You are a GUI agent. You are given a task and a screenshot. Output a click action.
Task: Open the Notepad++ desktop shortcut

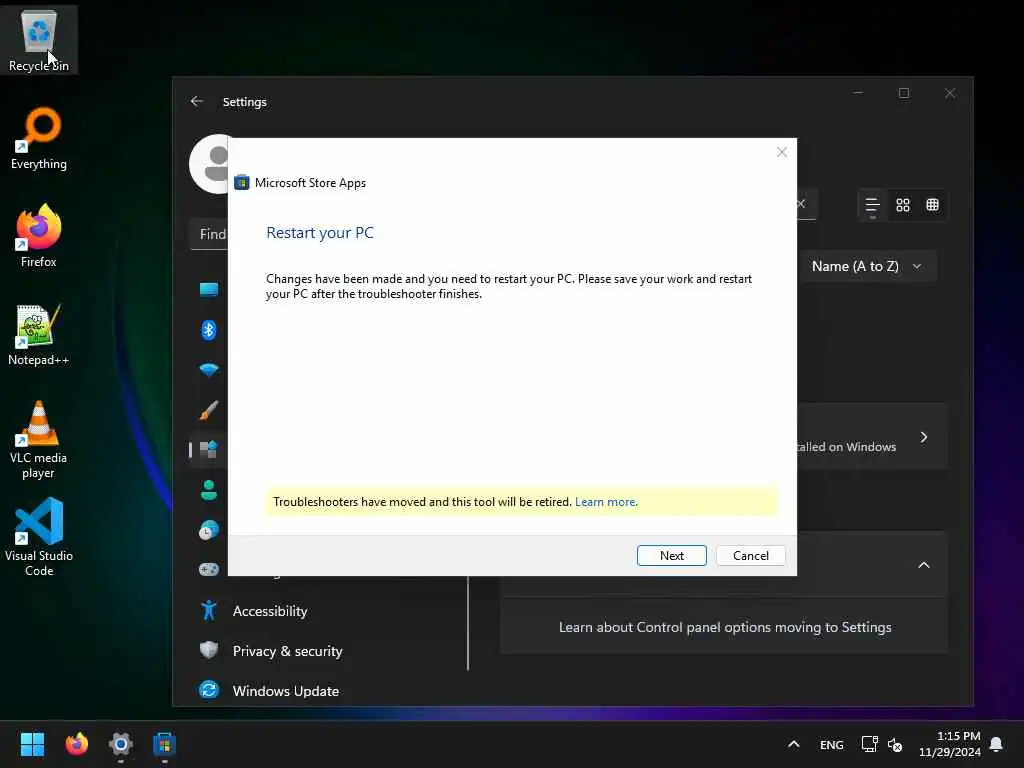tap(39, 335)
